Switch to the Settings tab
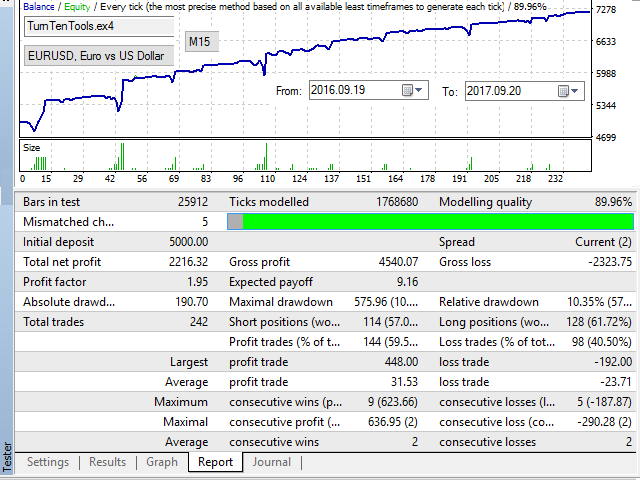640x480 pixels. coord(48,462)
